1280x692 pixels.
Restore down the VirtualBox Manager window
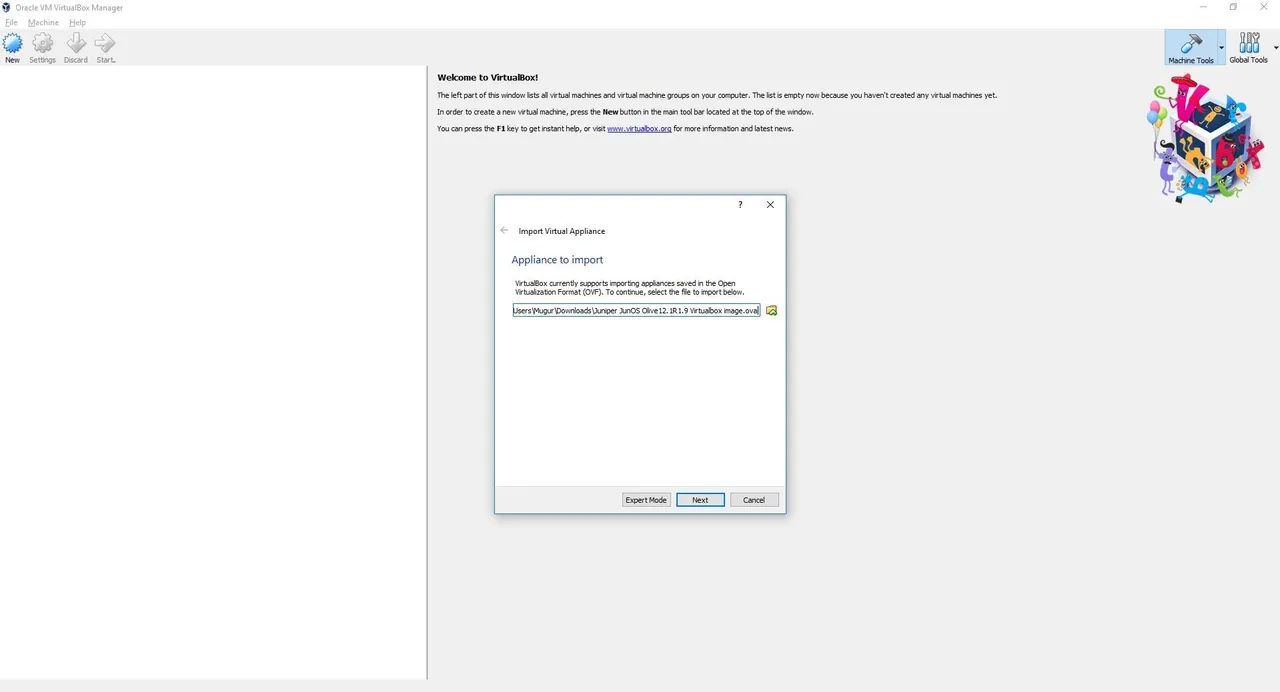[x=1233, y=7]
